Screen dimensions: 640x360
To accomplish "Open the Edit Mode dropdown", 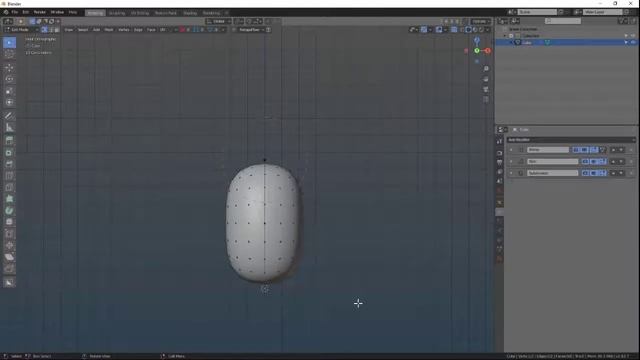I will point(21,30).
